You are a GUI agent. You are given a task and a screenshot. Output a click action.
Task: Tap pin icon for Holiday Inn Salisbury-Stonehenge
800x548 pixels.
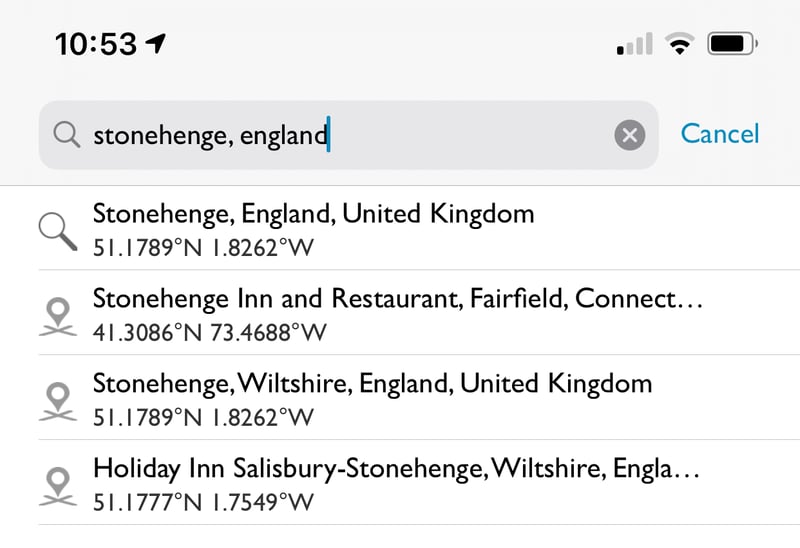coord(59,483)
